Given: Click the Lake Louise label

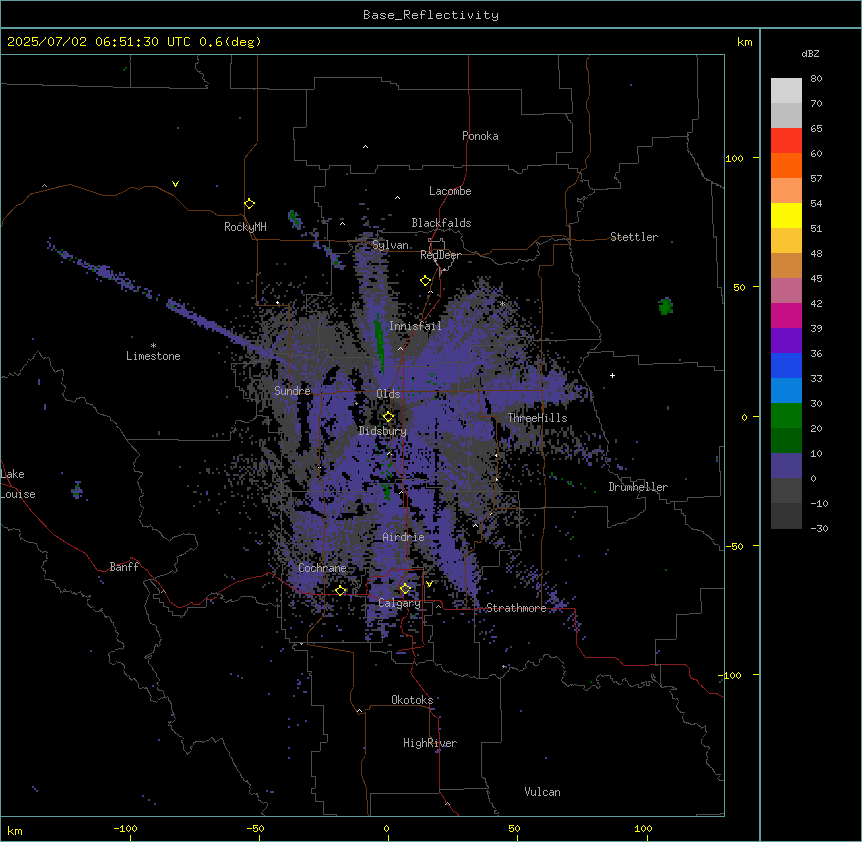Looking at the screenshot, I should (x=18, y=484).
